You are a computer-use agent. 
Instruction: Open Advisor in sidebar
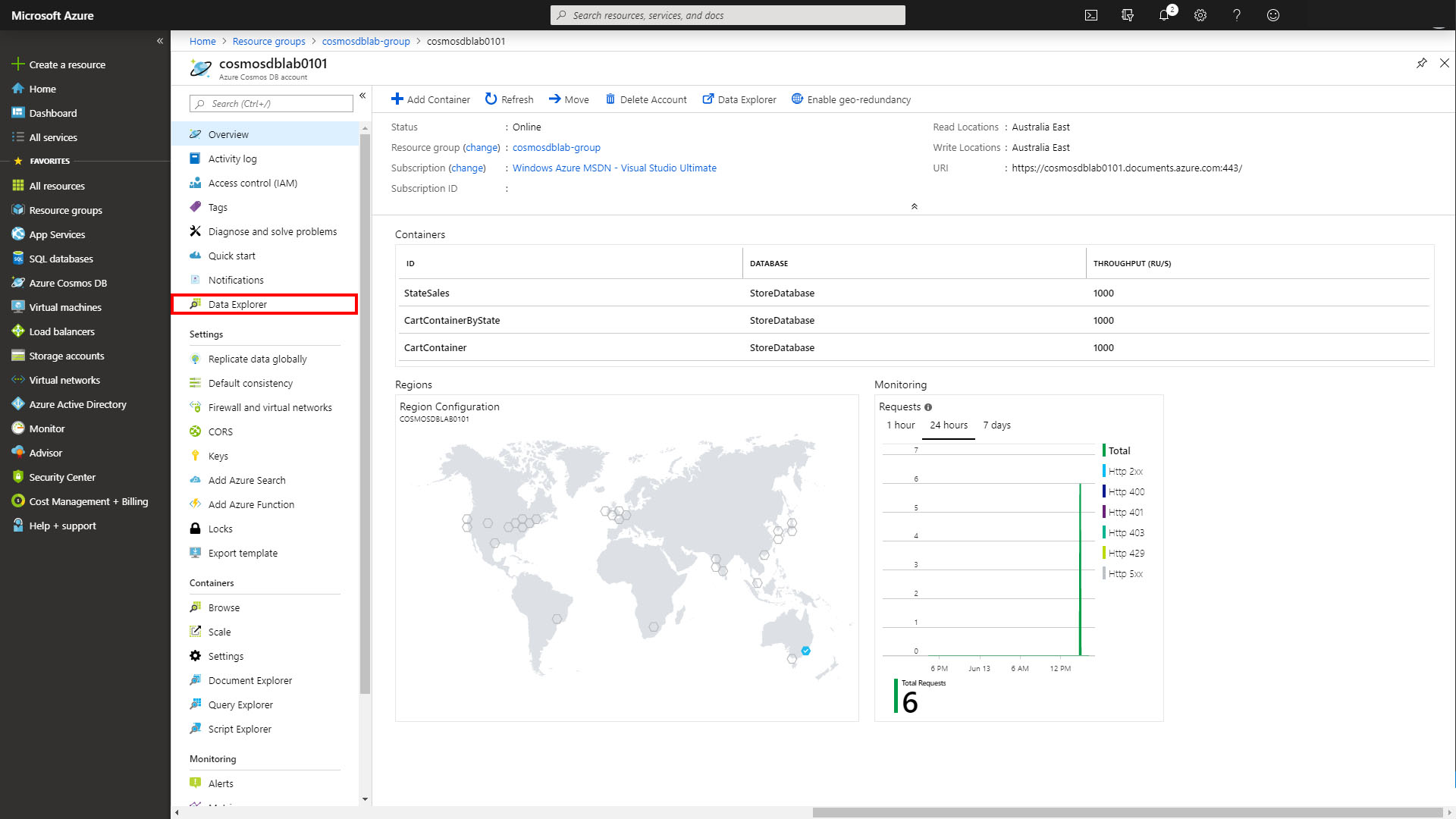point(37,453)
